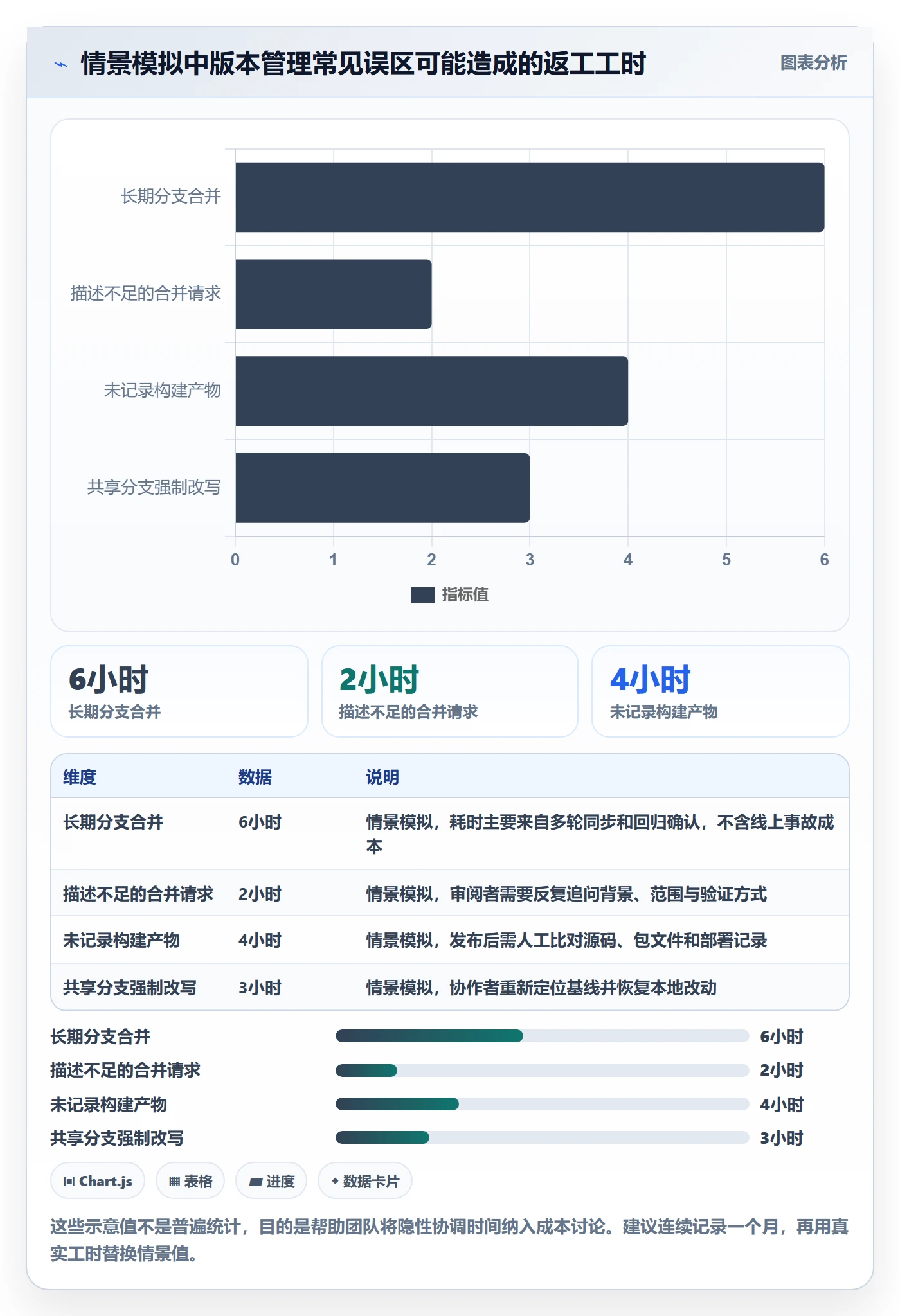Click the 未记录构建产物 progress bar
Screen dimensions: 900x1316
point(542,1104)
